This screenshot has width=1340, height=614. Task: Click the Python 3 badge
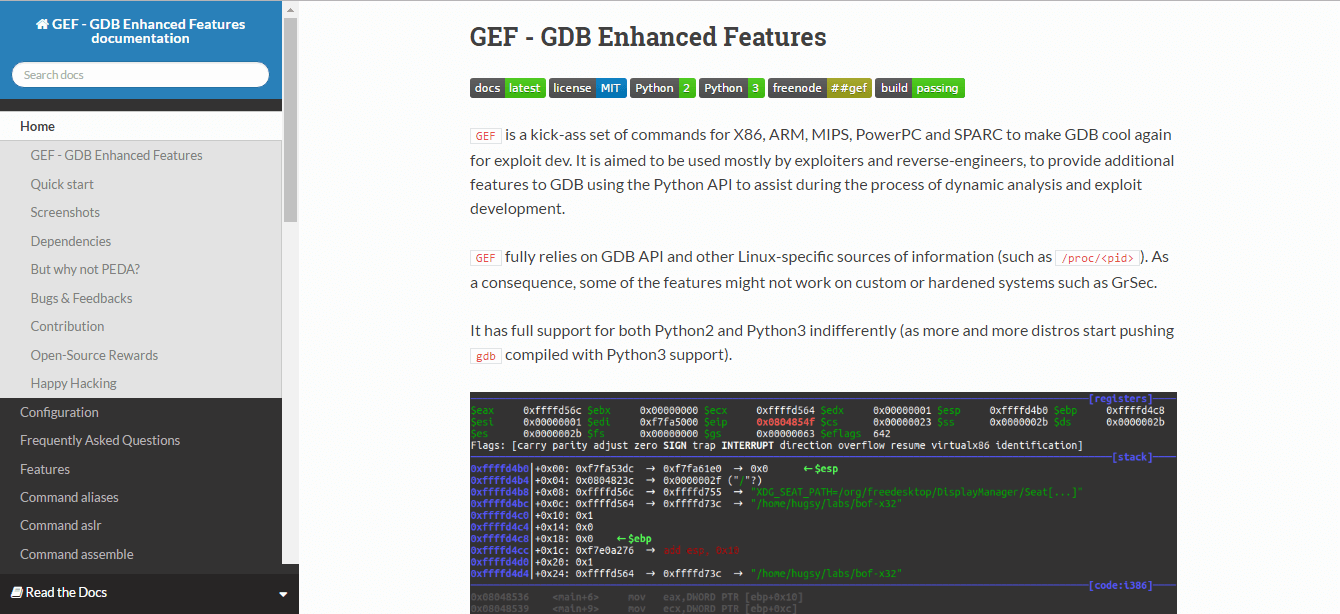(732, 88)
